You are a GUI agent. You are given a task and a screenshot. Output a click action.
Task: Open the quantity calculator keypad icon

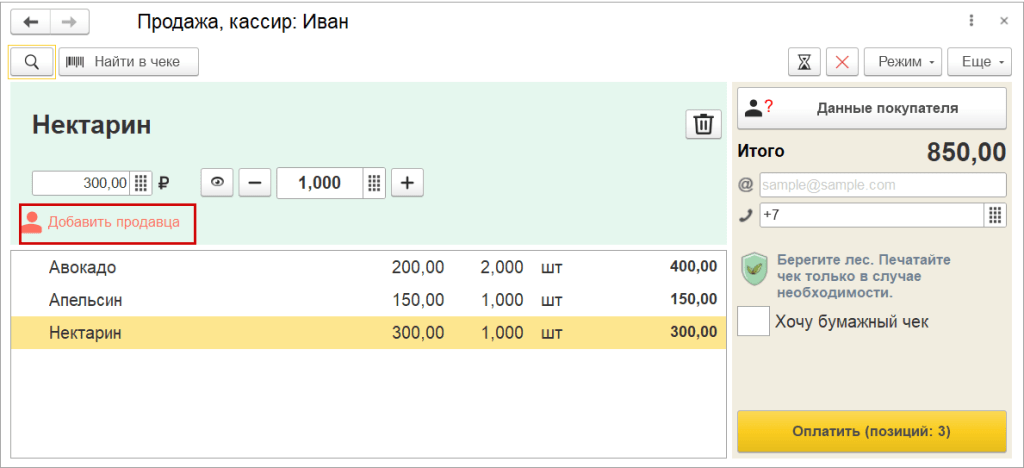click(375, 183)
